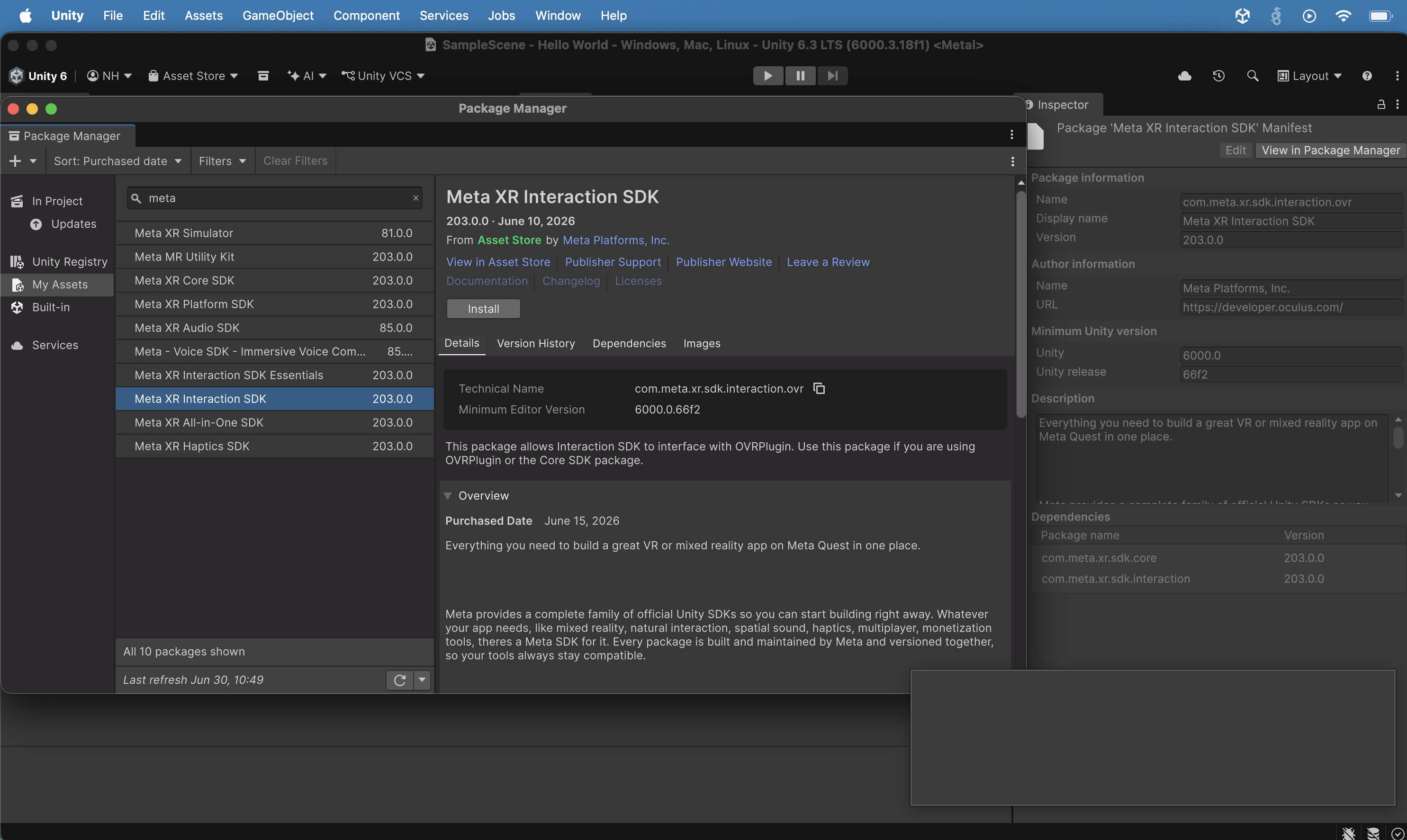1407x840 pixels.
Task: Open the AI dropdown
Action: coord(307,76)
